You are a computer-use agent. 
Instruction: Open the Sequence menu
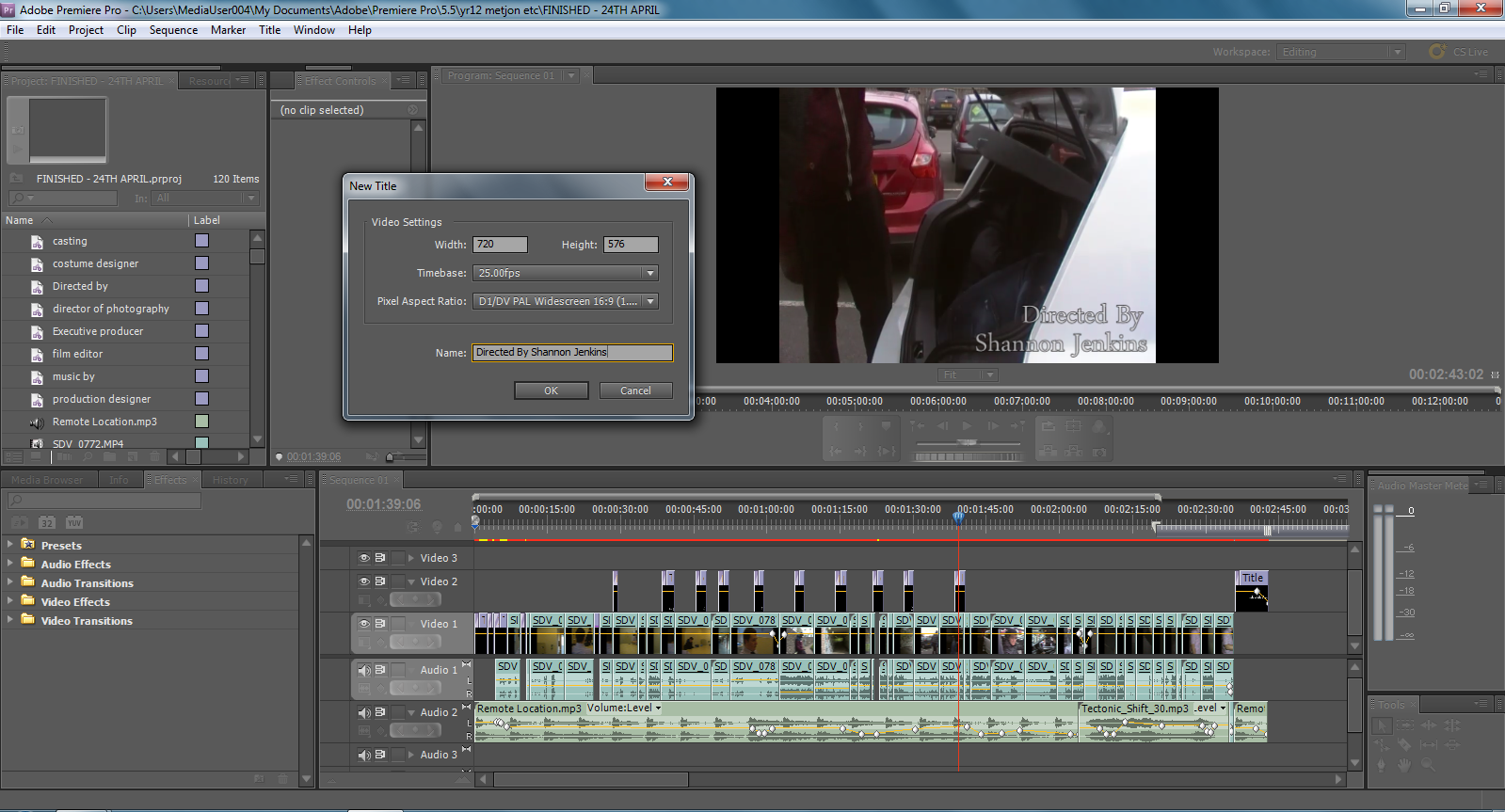click(173, 30)
